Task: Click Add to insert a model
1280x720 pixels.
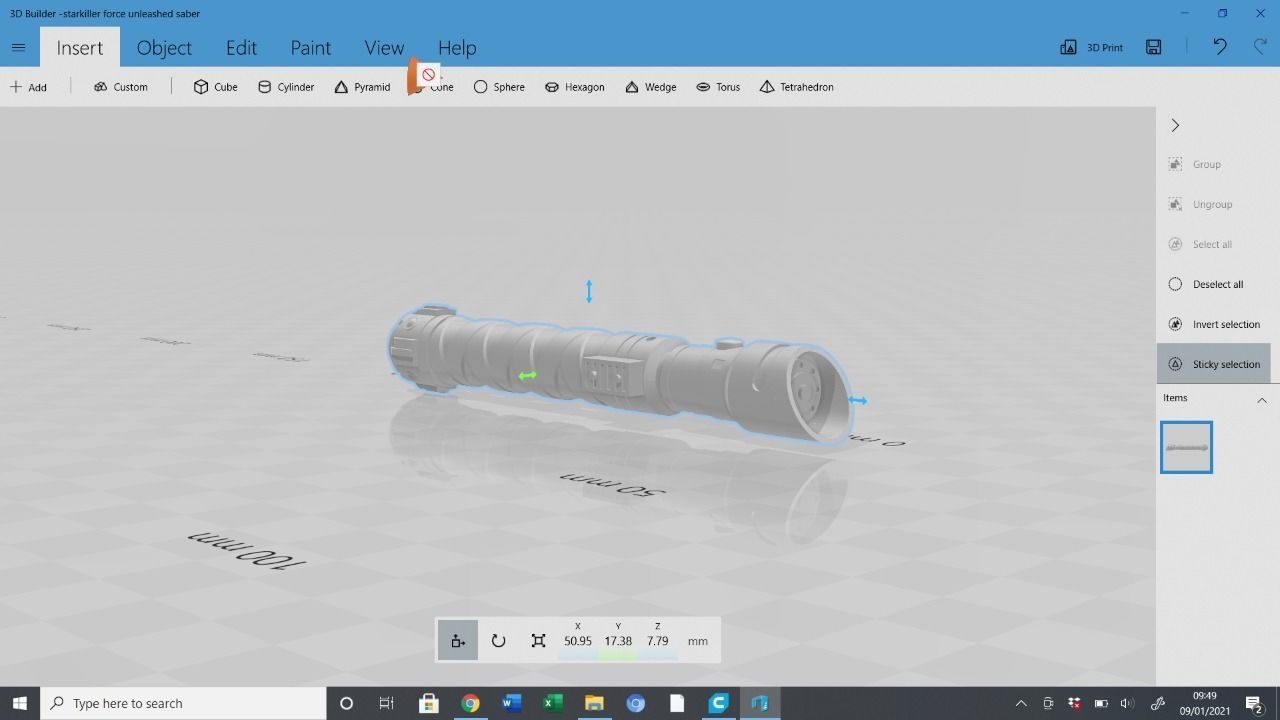Action: (29, 87)
